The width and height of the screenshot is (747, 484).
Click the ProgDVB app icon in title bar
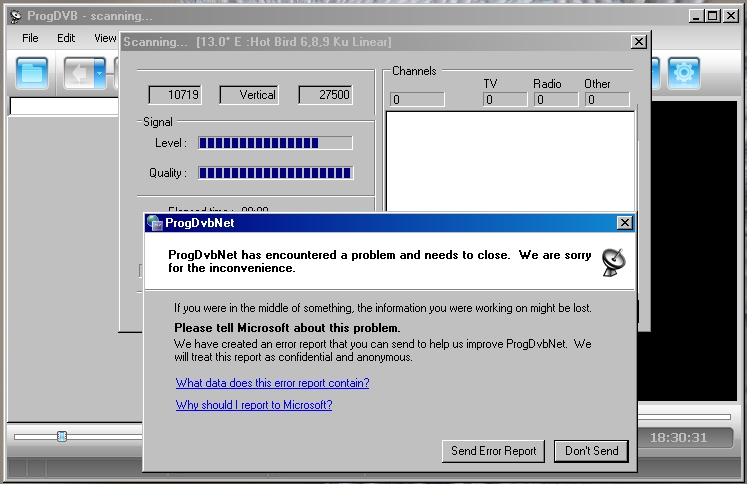tap(15, 16)
